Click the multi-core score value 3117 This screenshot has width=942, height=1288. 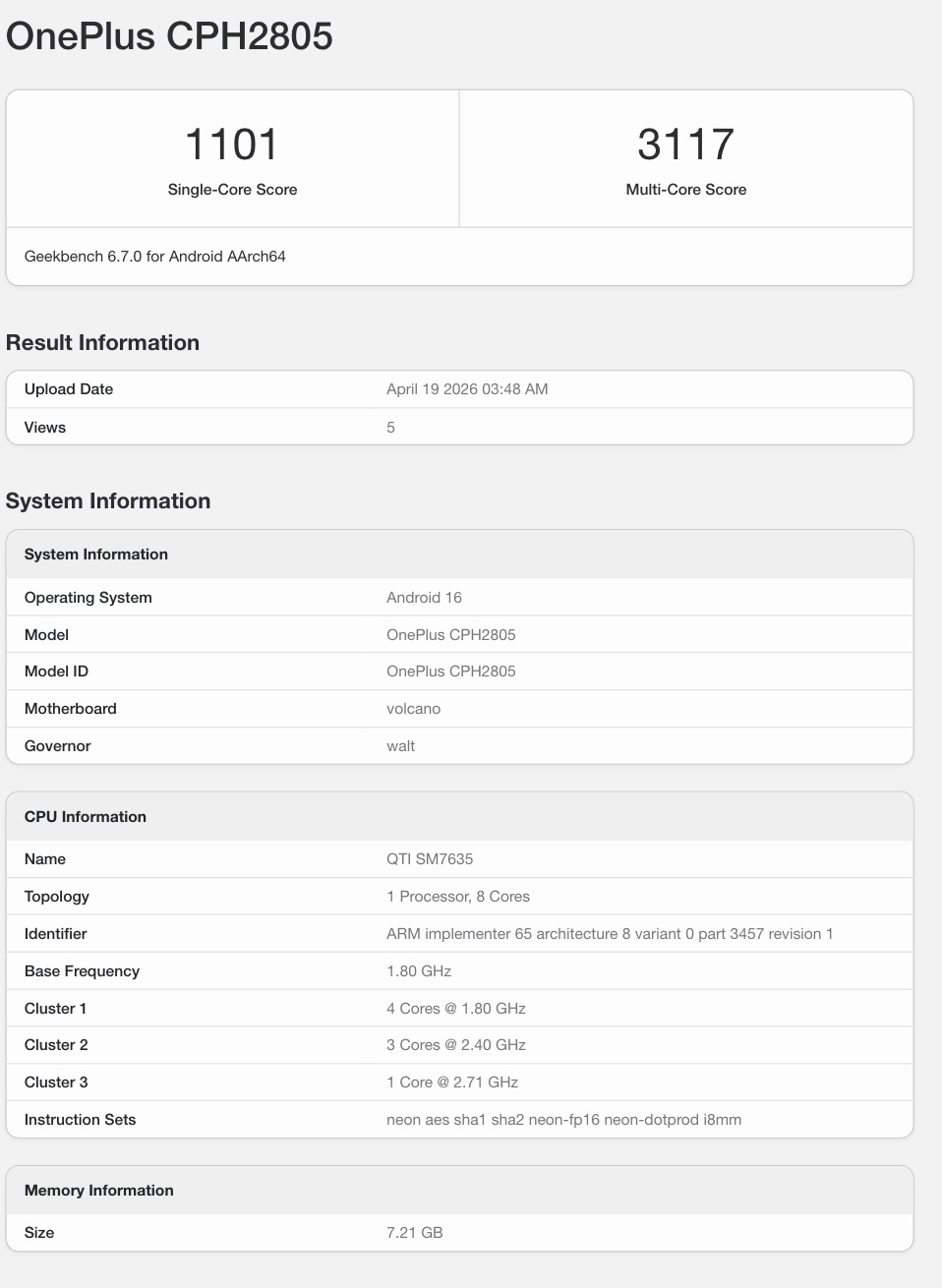tap(685, 145)
